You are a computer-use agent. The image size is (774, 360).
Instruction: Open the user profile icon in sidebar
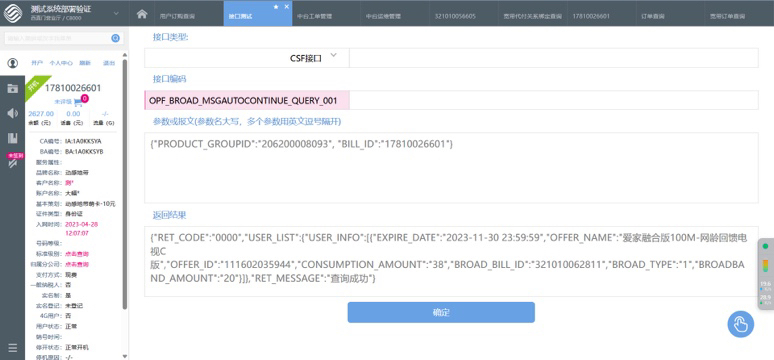coord(13,63)
